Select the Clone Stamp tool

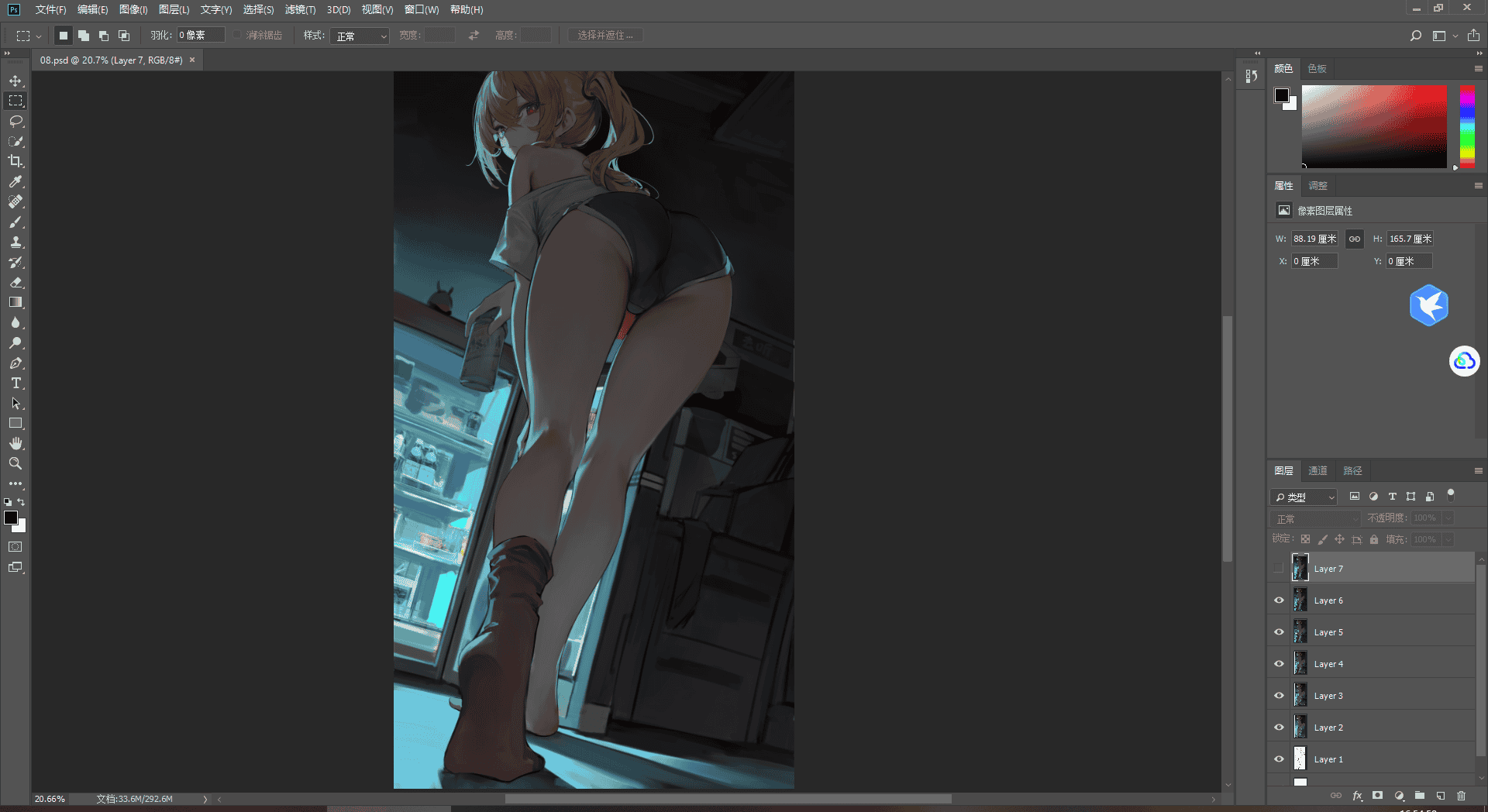pos(15,242)
